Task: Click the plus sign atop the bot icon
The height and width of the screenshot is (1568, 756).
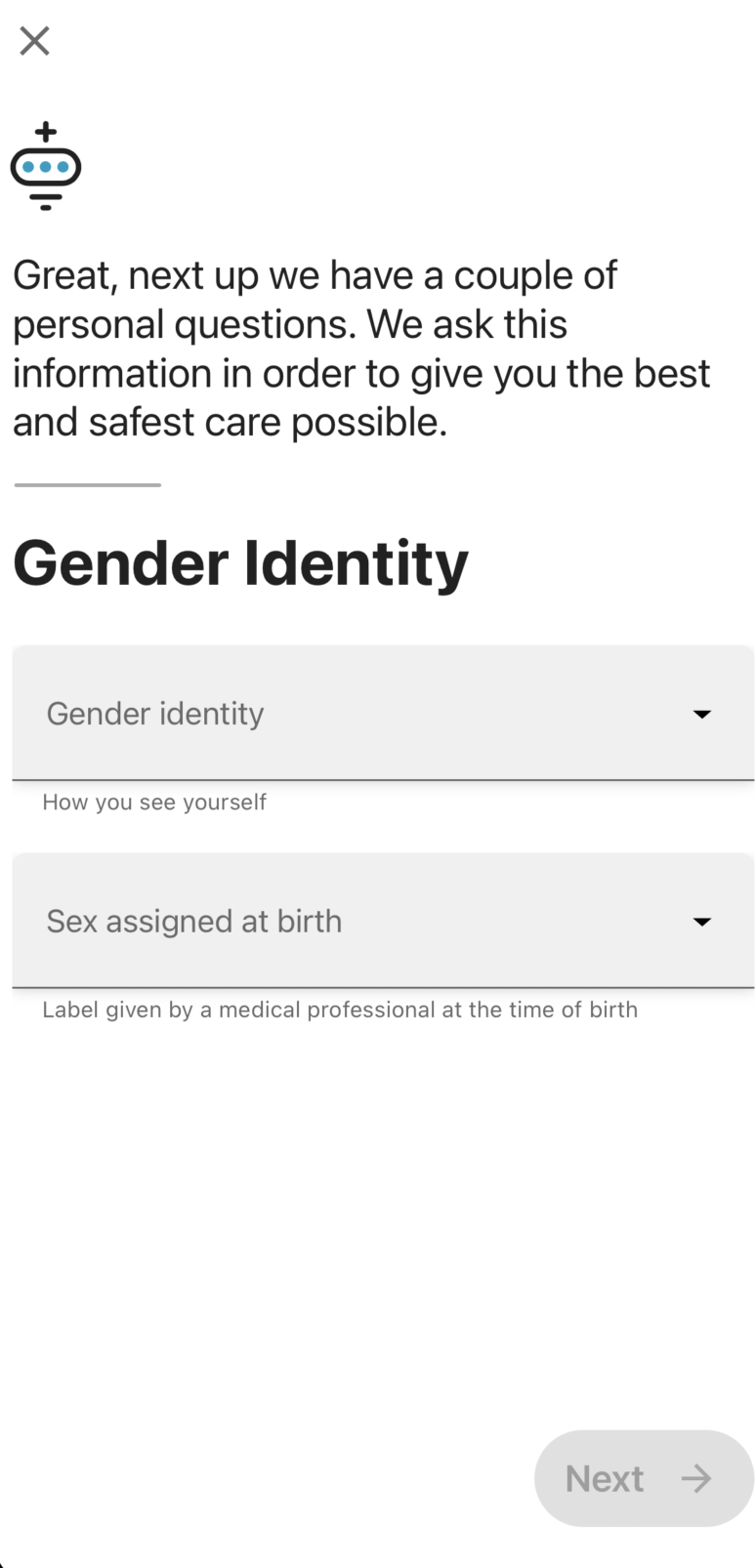Action: (45, 133)
